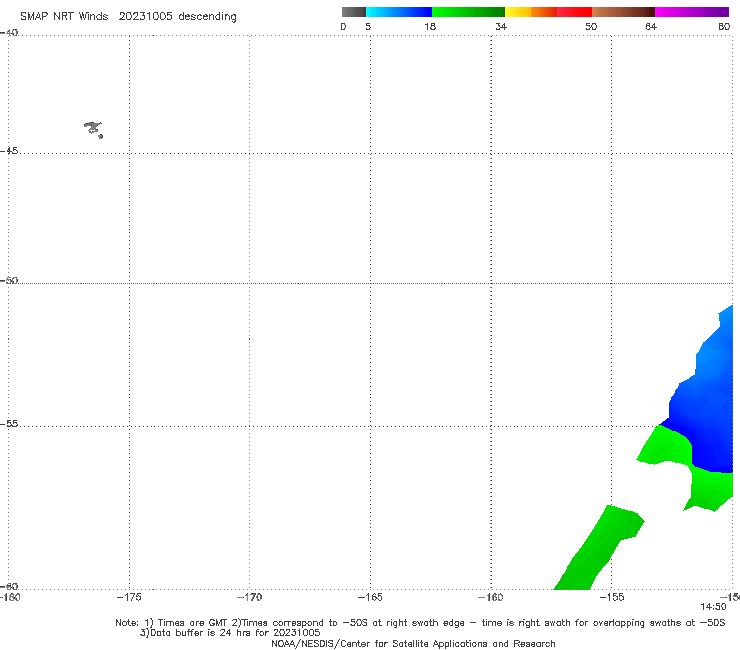Click the green segment of the color bar
The image size is (740, 650).
coord(468,12)
